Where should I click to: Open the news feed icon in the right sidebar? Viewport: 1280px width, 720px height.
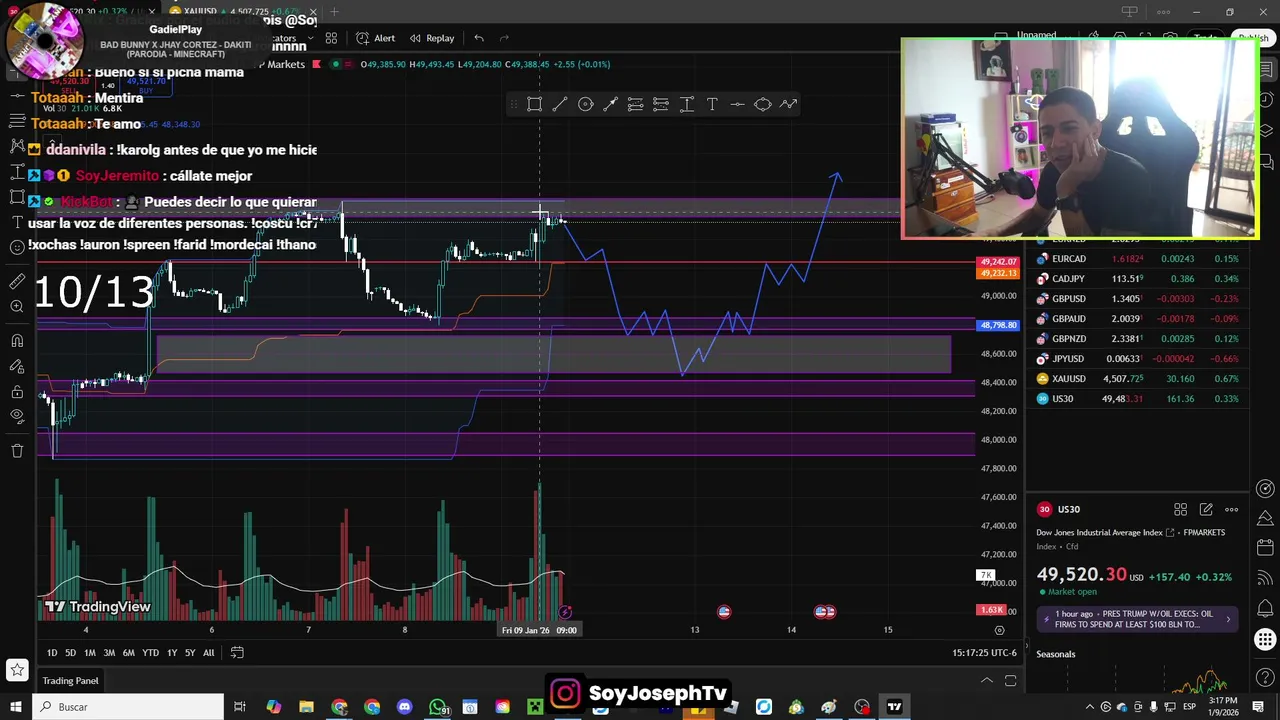click(x=1266, y=577)
